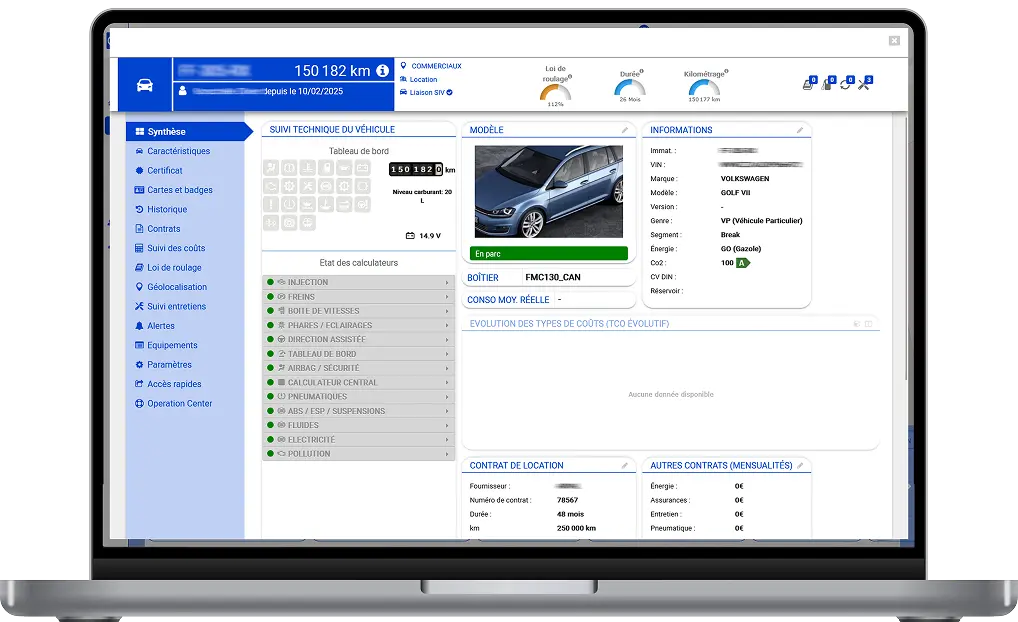Expand the PNEUMATIQUES calculator row
The width and height of the screenshot is (1018, 622).
(x=358, y=397)
